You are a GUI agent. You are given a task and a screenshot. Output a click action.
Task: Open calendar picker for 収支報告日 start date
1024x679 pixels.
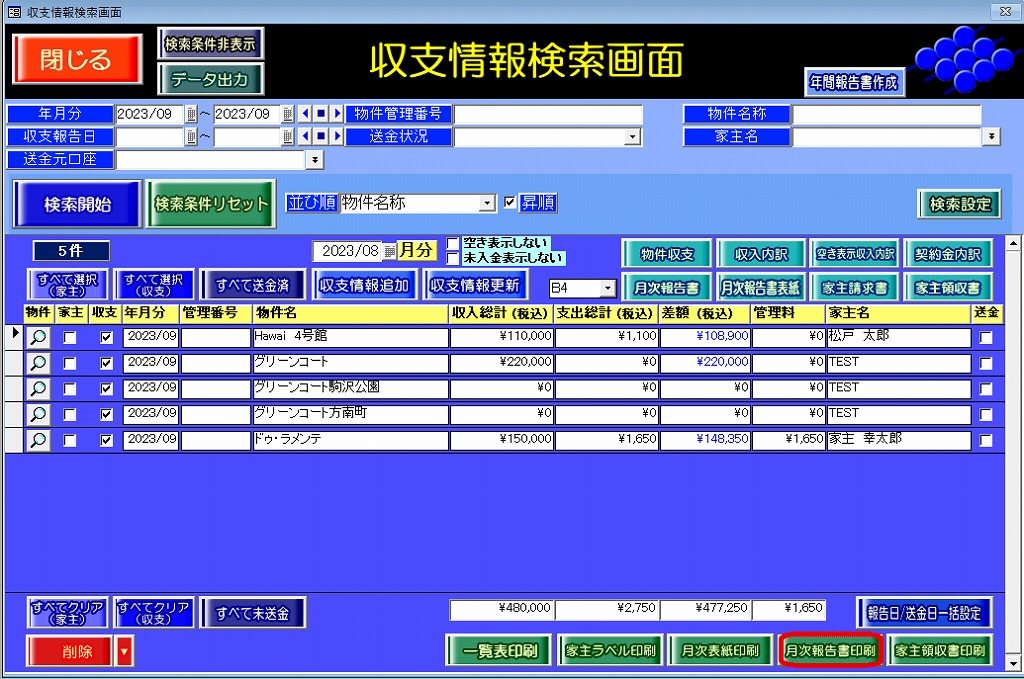click(x=191, y=136)
